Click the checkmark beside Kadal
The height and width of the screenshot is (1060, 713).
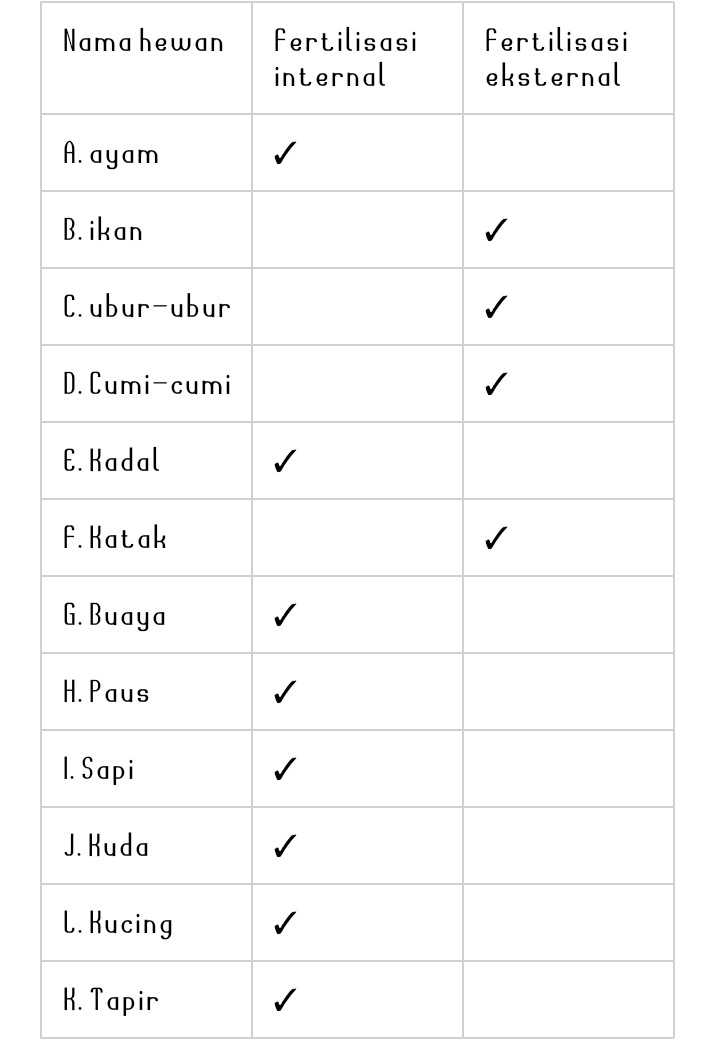click(285, 462)
